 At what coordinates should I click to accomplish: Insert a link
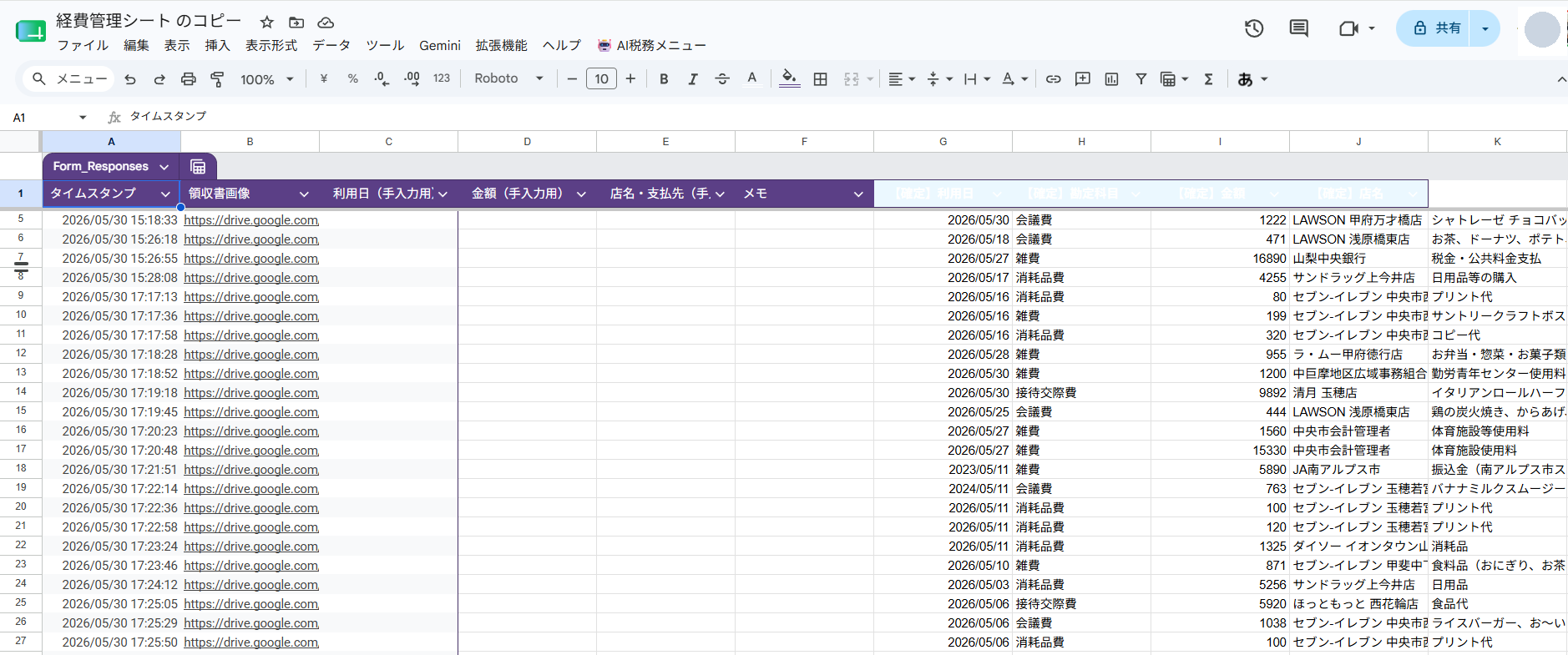click(x=1054, y=79)
